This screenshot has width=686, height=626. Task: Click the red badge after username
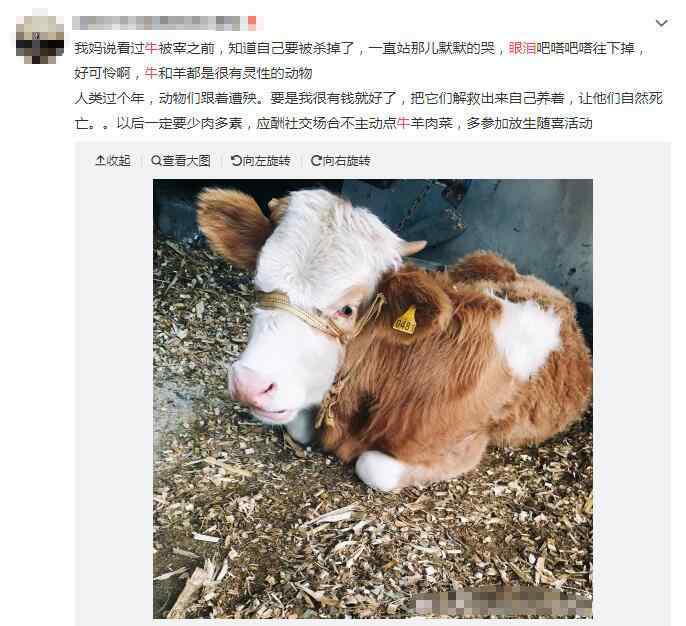[x=252, y=23]
